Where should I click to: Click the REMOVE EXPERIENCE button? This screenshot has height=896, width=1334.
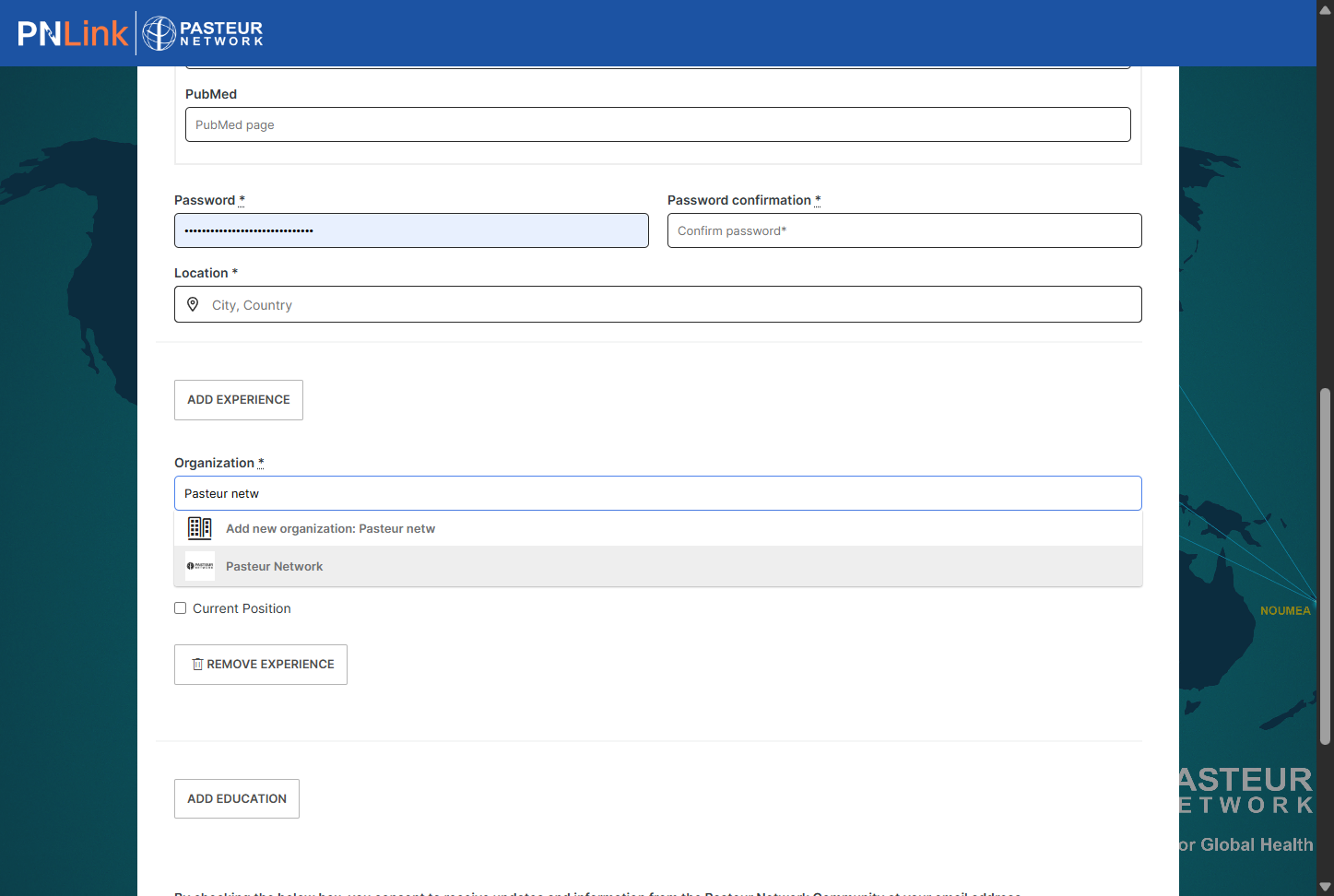click(x=261, y=665)
